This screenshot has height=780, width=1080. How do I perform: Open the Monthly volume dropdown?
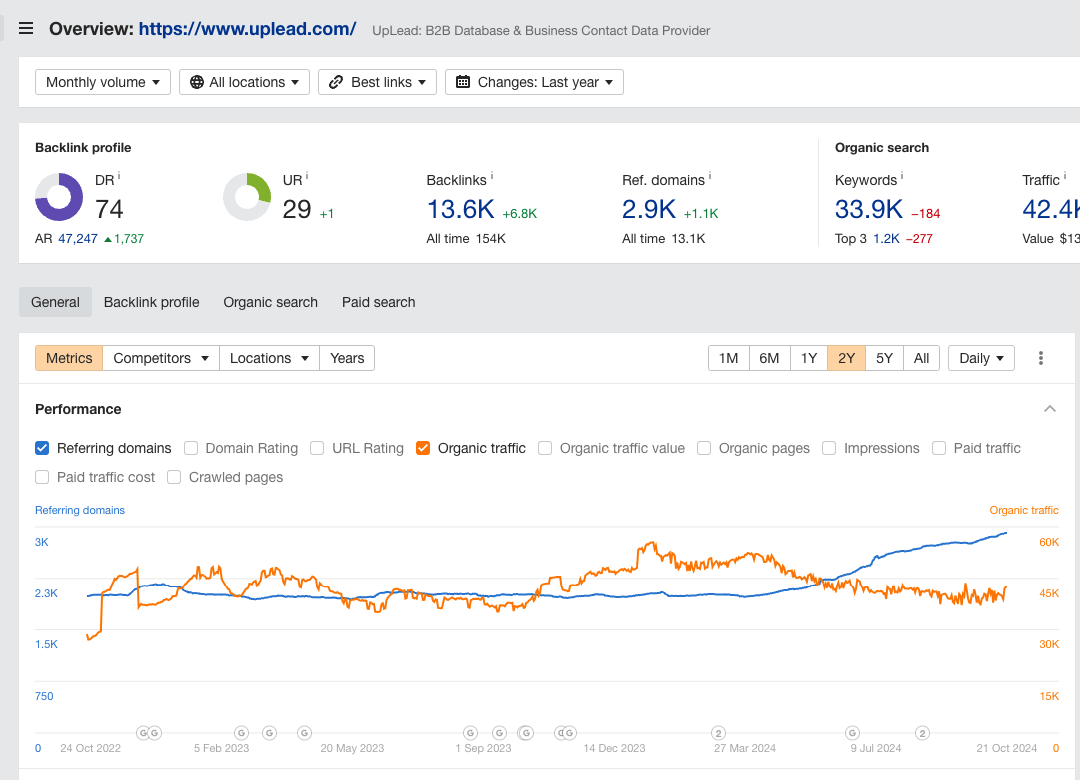pos(103,82)
